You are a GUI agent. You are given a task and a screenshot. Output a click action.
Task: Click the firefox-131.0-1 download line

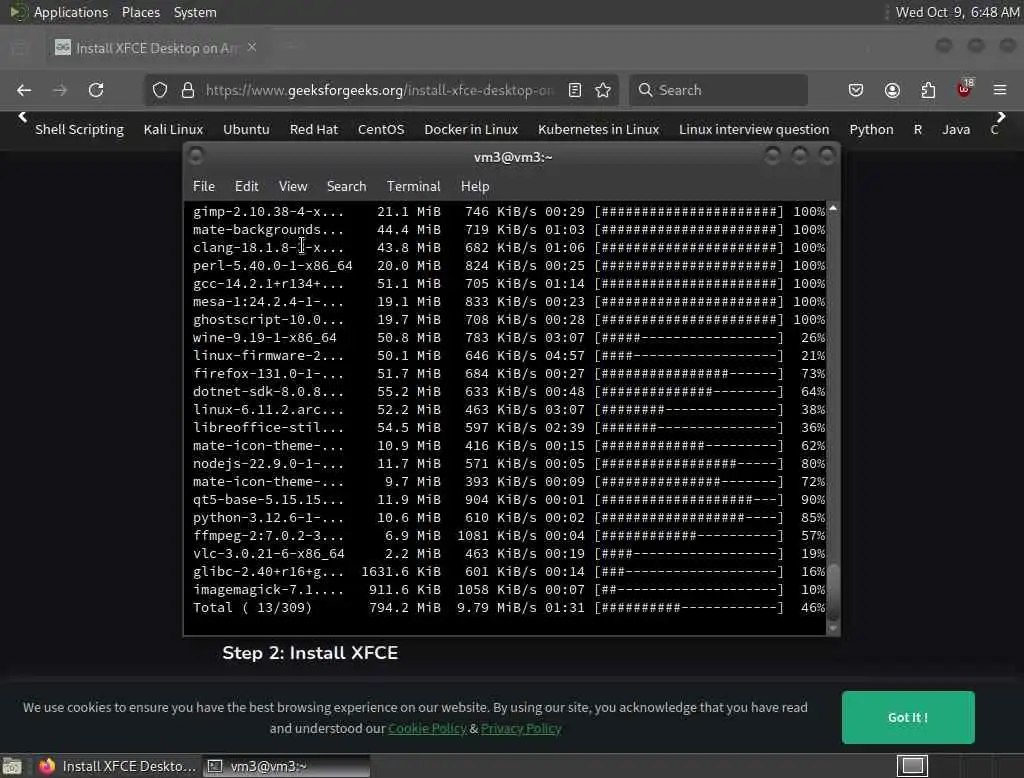point(509,374)
